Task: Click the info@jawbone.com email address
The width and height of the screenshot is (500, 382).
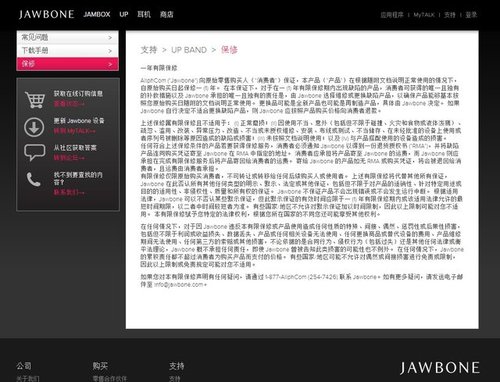Action: [x=179, y=285]
